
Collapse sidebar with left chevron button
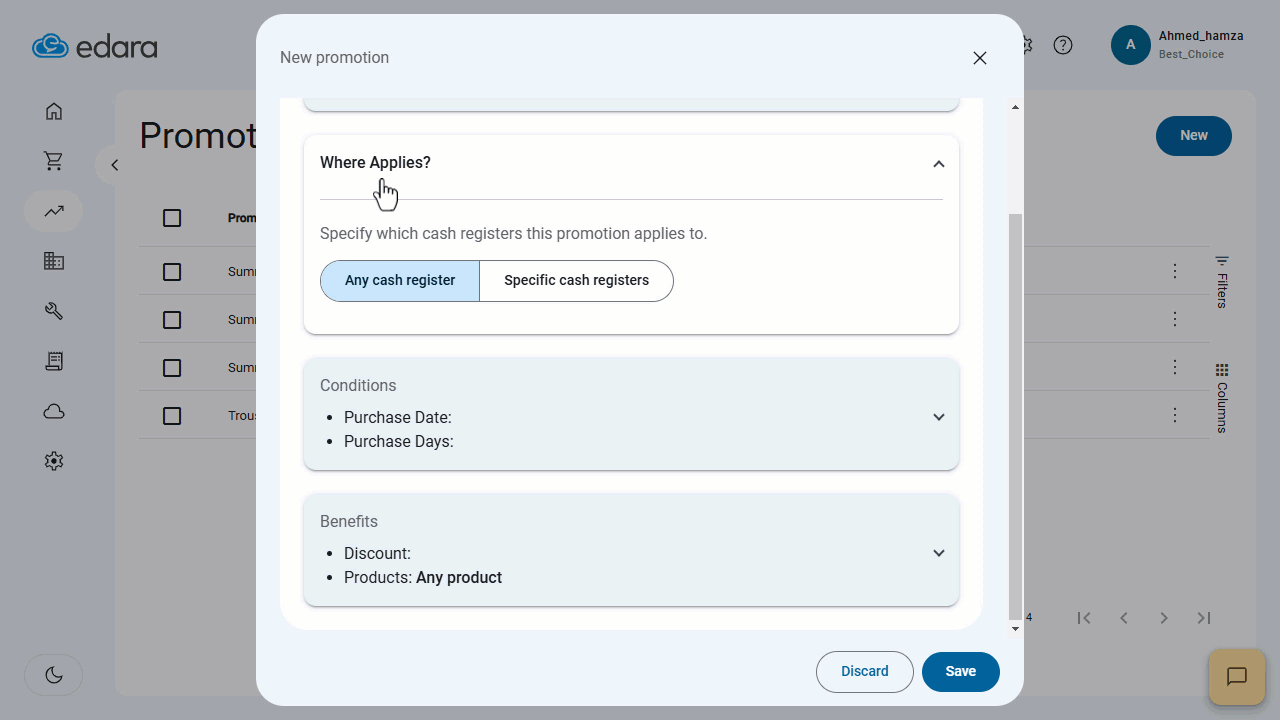pyautogui.click(x=114, y=165)
